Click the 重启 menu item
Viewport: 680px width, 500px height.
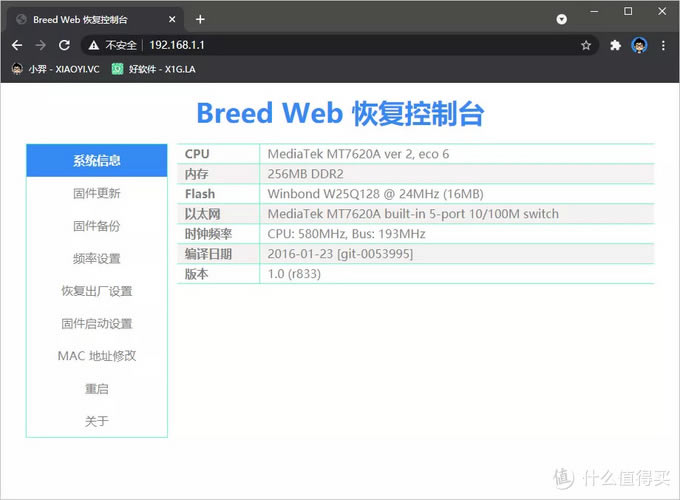click(97, 389)
